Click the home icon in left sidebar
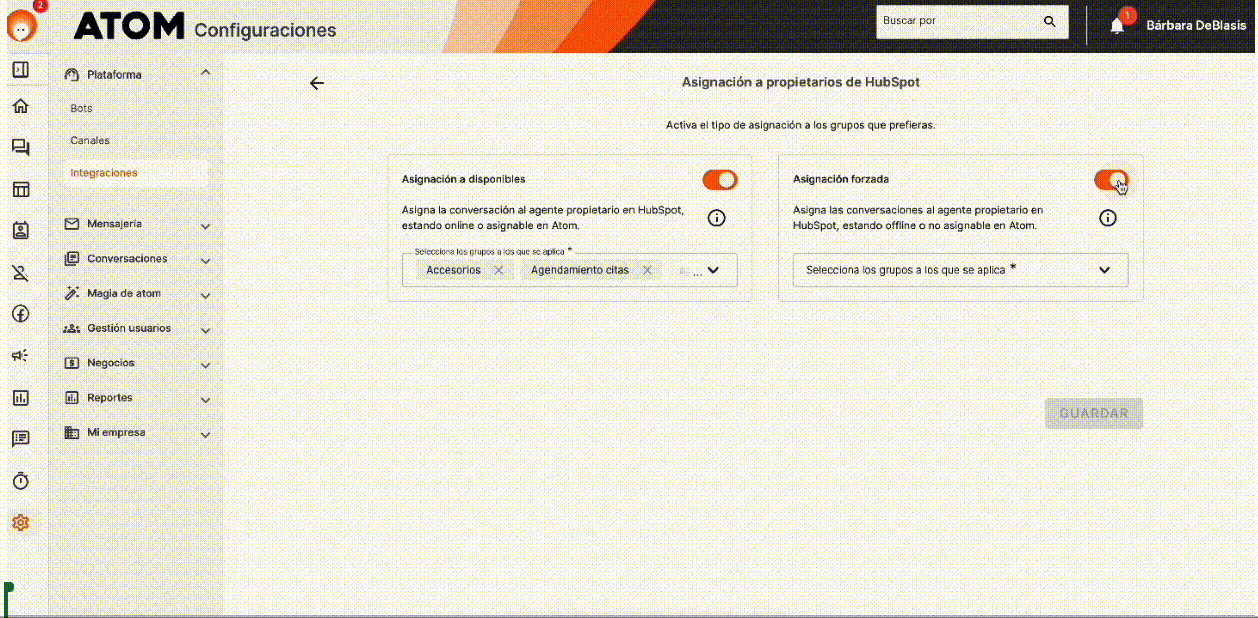 coord(20,107)
